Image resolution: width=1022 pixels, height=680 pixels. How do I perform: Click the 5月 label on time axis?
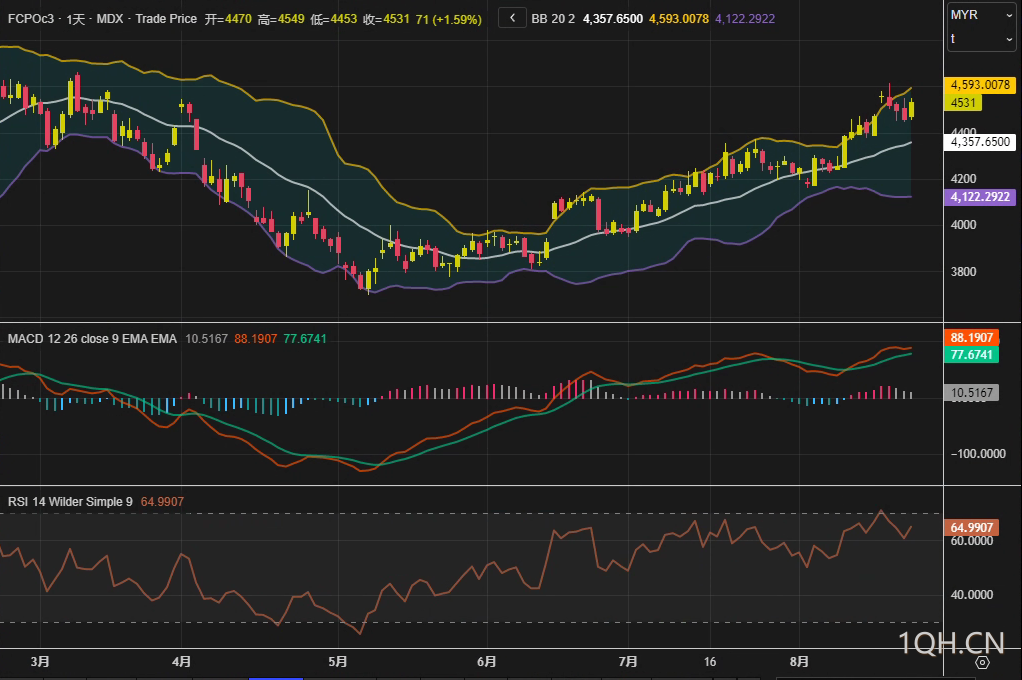[338, 662]
